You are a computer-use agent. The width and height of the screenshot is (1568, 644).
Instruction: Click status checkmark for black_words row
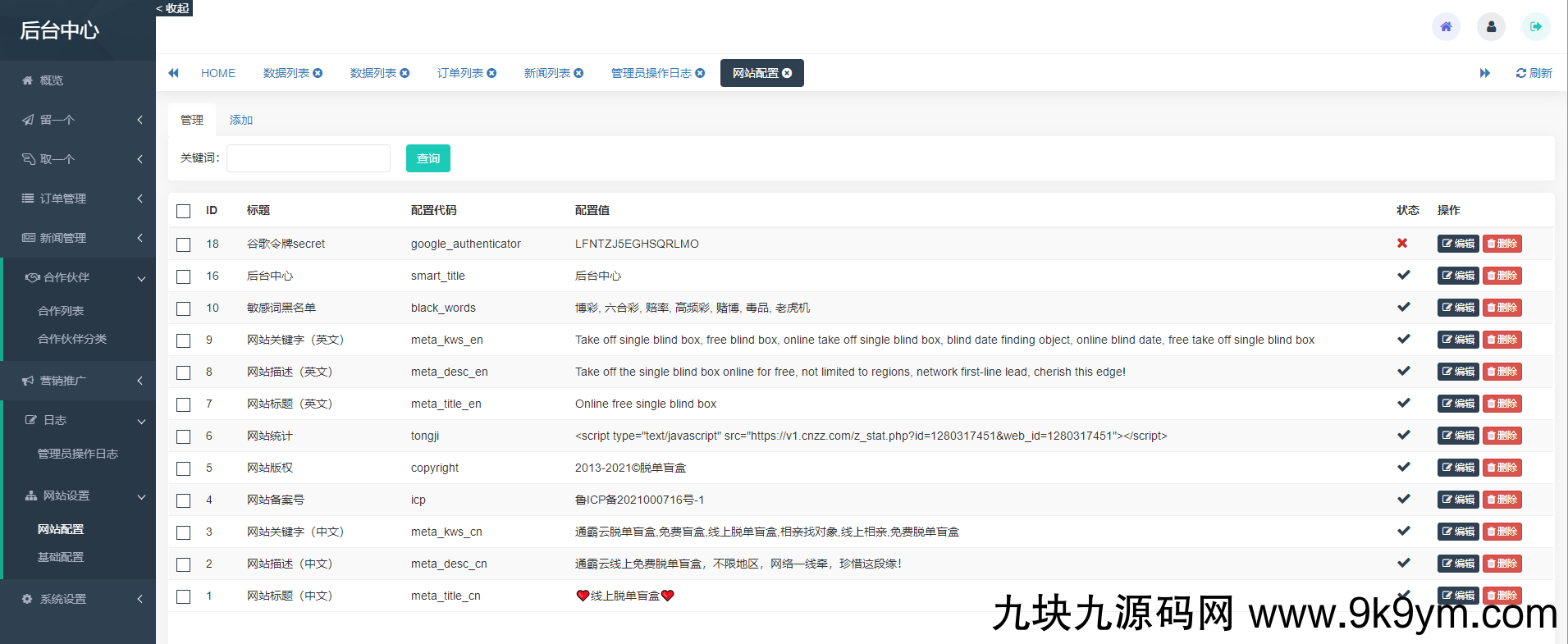(x=1404, y=307)
